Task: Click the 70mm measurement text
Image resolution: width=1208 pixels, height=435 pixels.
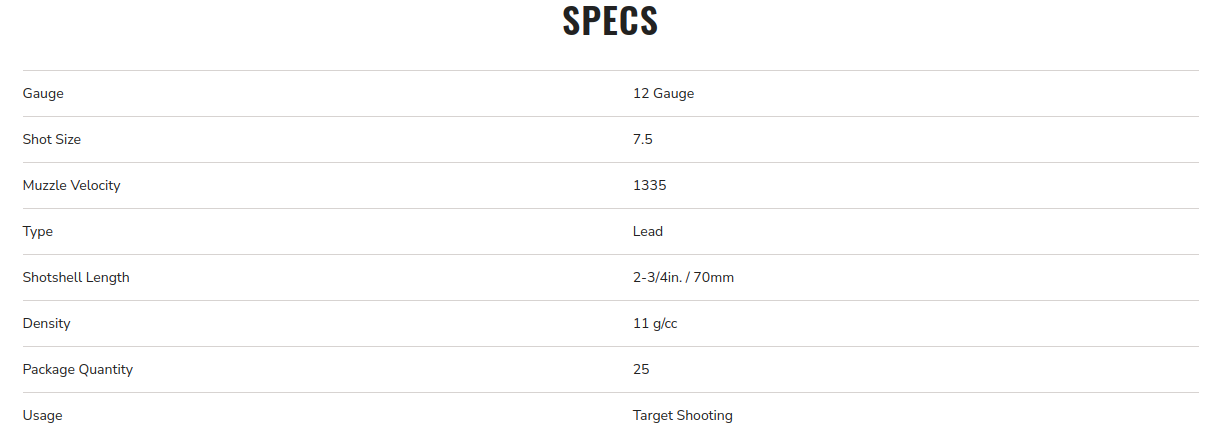Action: [715, 277]
